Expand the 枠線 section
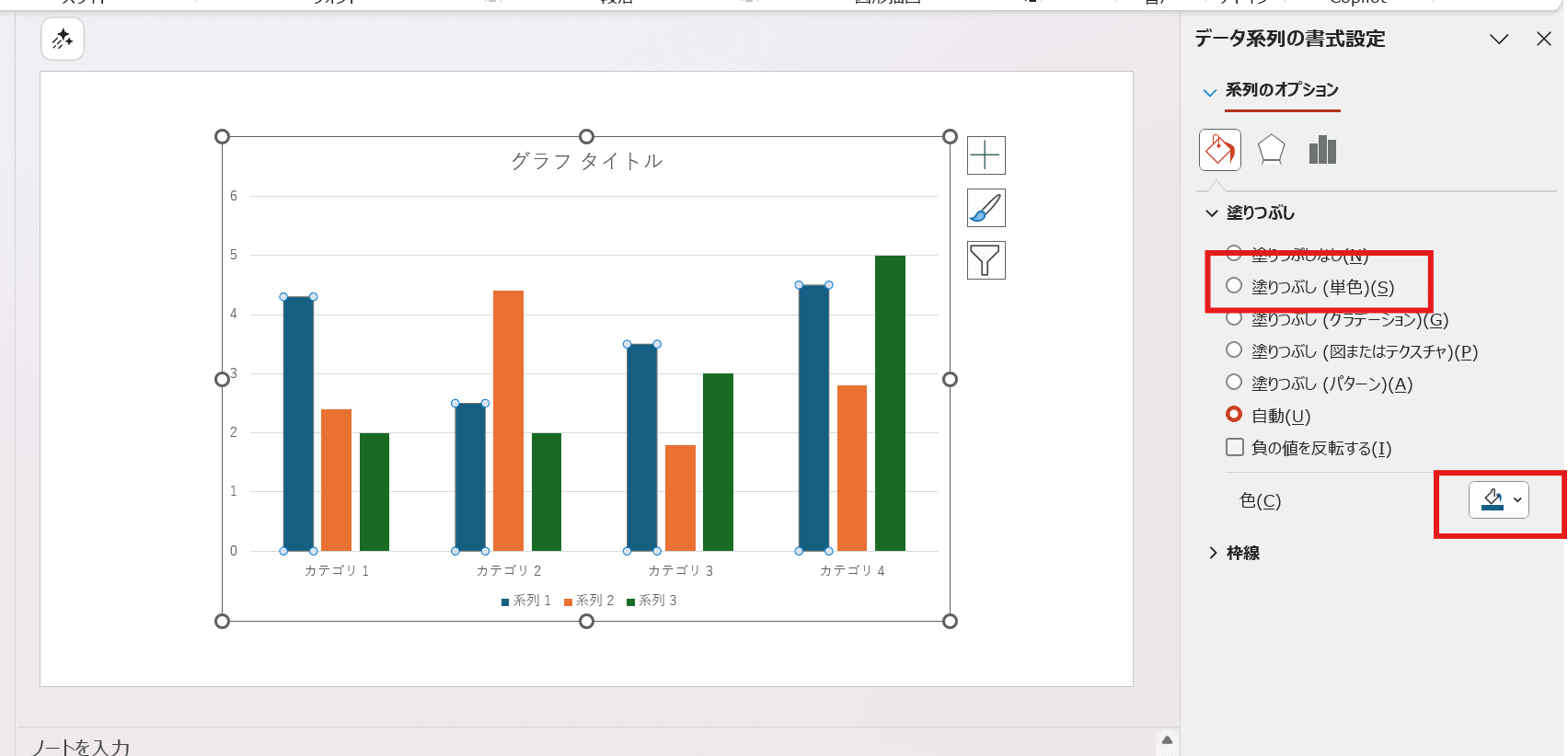This screenshot has width=1568, height=756. click(x=1241, y=553)
